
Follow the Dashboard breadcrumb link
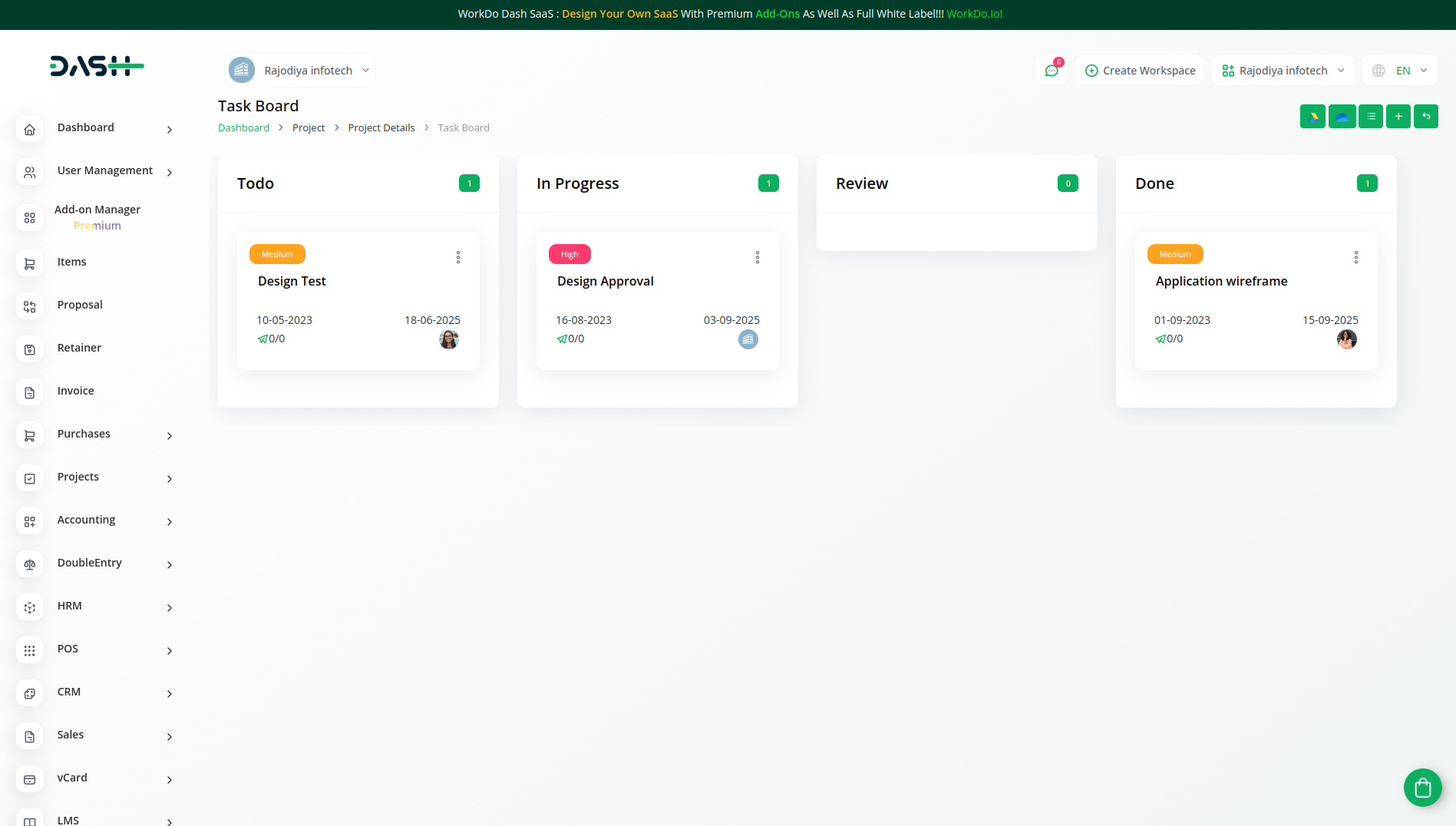(x=243, y=127)
